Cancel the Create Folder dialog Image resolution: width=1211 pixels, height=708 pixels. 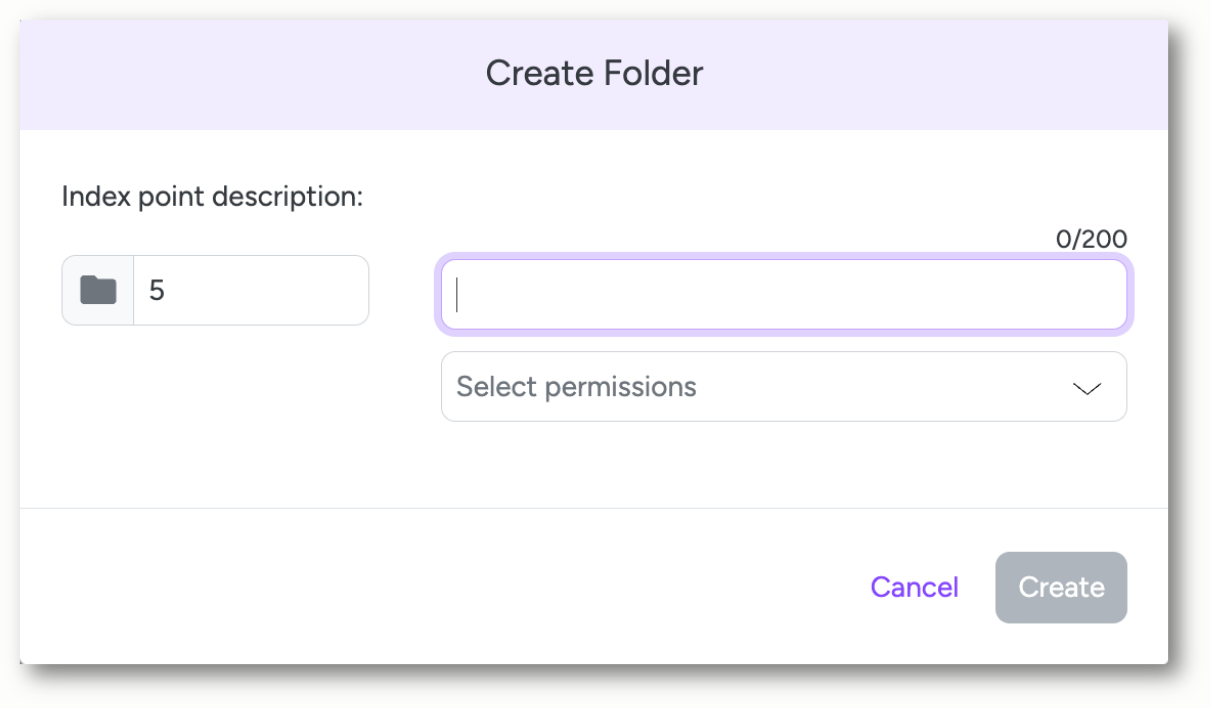[x=914, y=587]
